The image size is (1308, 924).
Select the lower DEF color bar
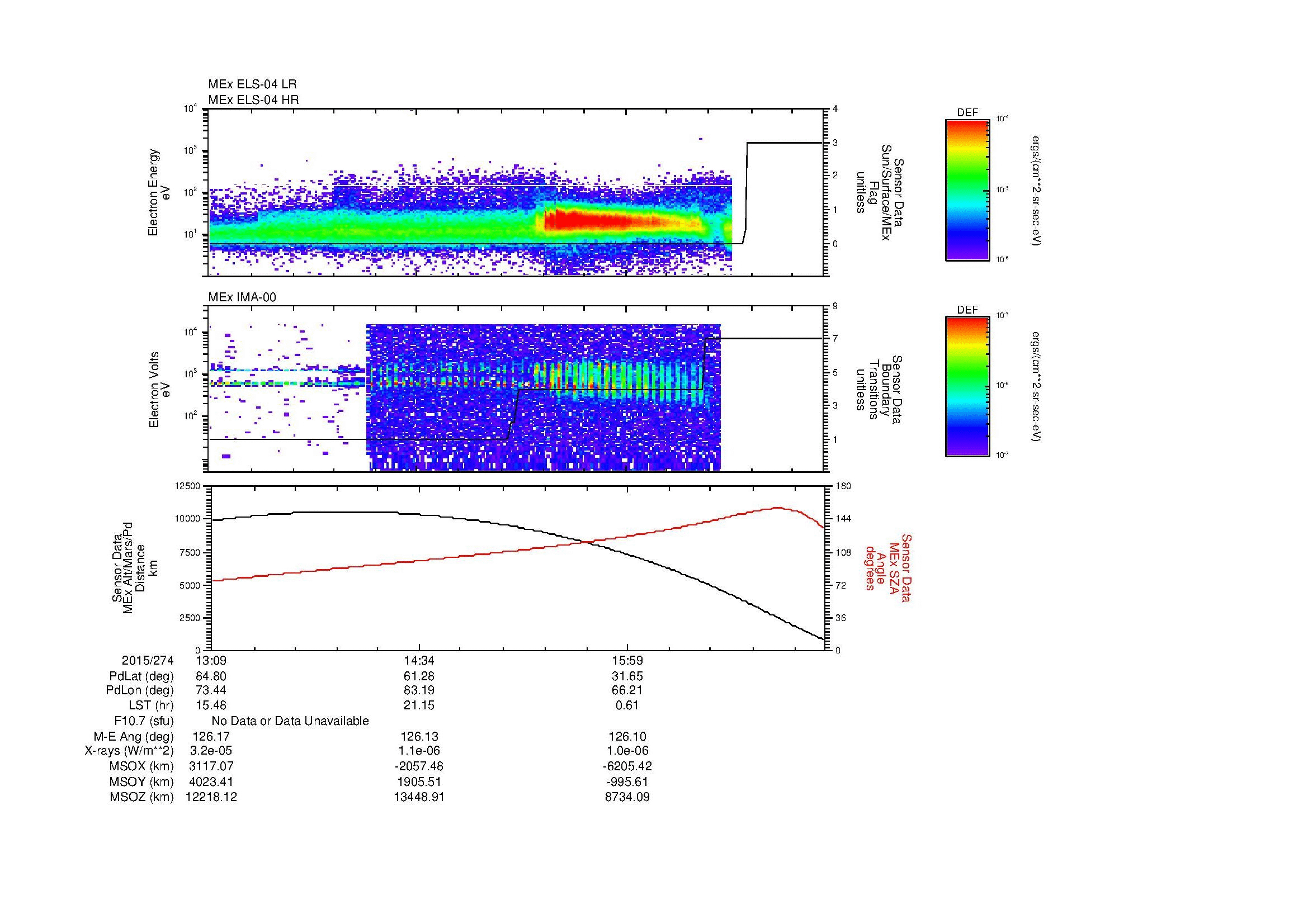967,387
